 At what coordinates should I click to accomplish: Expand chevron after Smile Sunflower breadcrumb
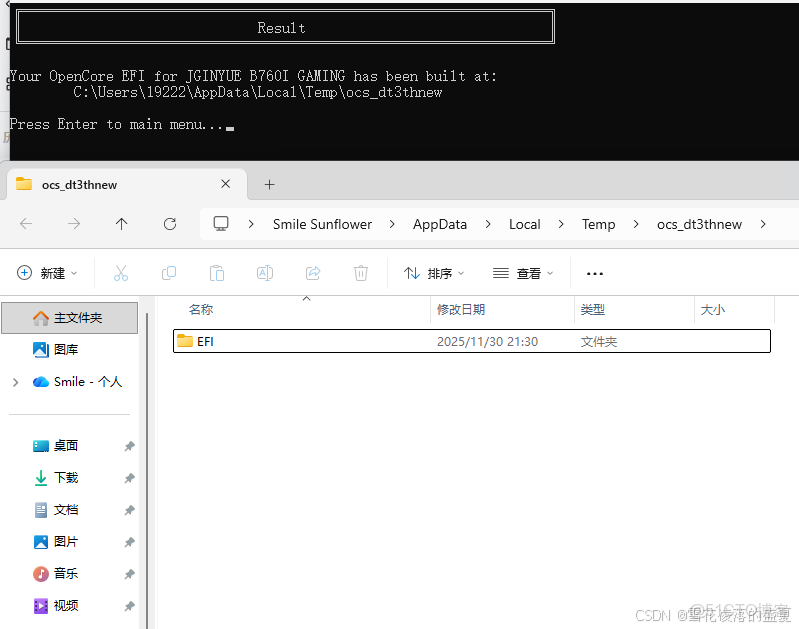[x=392, y=224]
